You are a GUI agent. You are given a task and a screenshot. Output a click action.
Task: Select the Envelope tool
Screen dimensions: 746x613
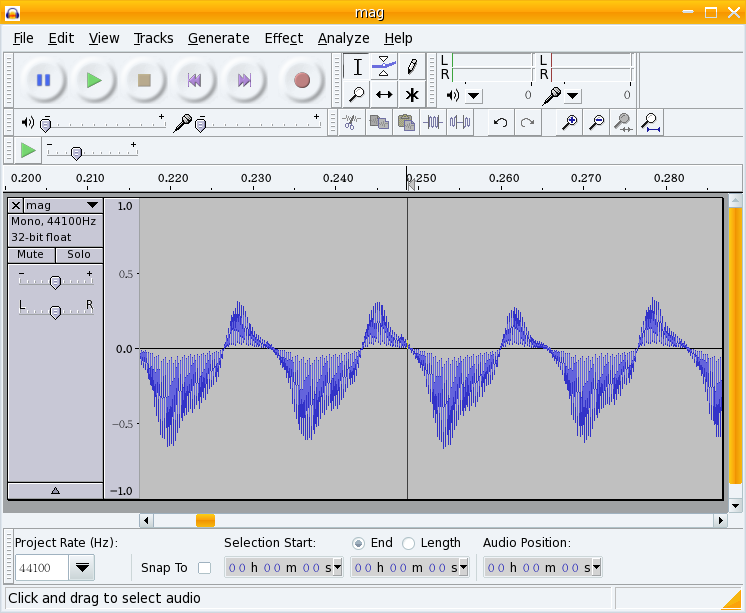384,67
